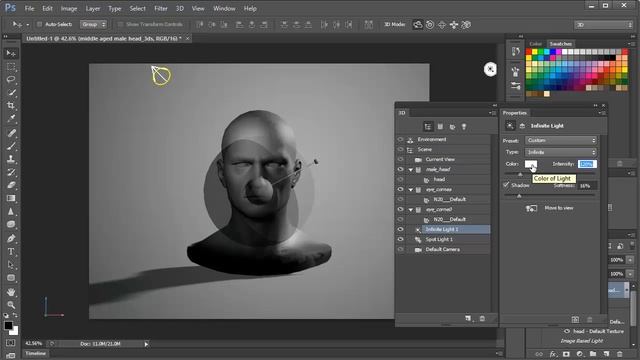The width and height of the screenshot is (640, 360).
Task: Select the Lasso tool
Action: click(11, 80)
